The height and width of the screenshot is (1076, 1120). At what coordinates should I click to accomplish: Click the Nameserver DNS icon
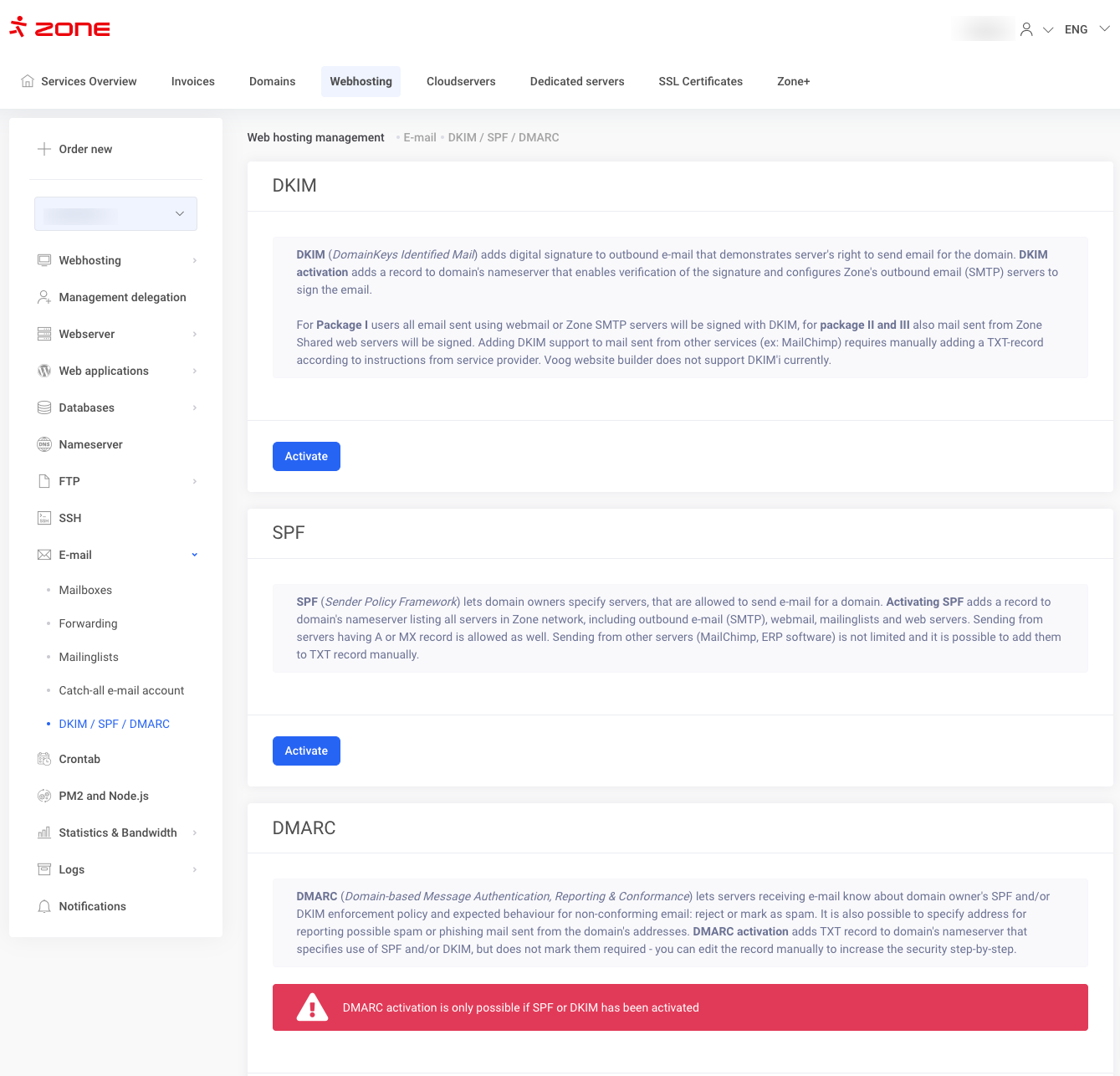coord(44,444)
